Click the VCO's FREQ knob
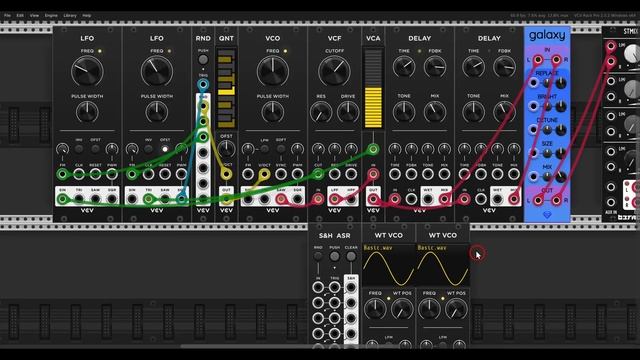The width and height of the screenshot is (640, 360). click(273, 71)
